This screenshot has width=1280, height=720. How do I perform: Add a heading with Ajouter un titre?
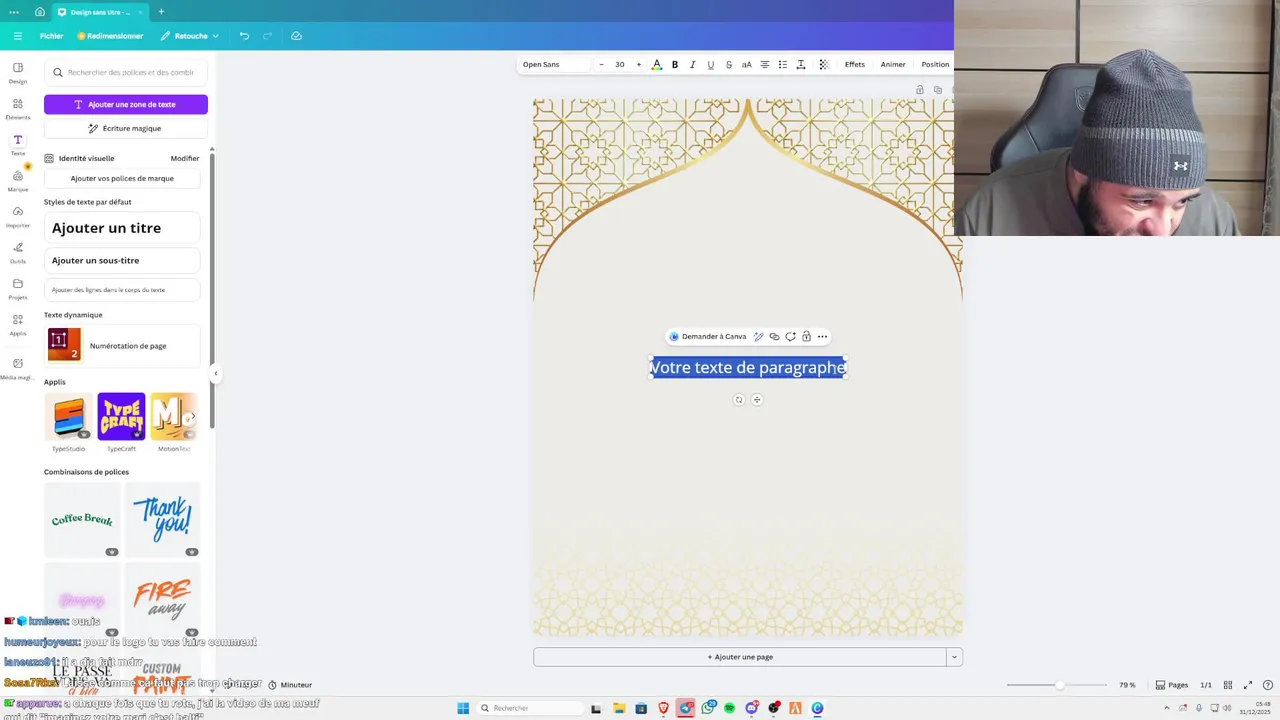122,228
